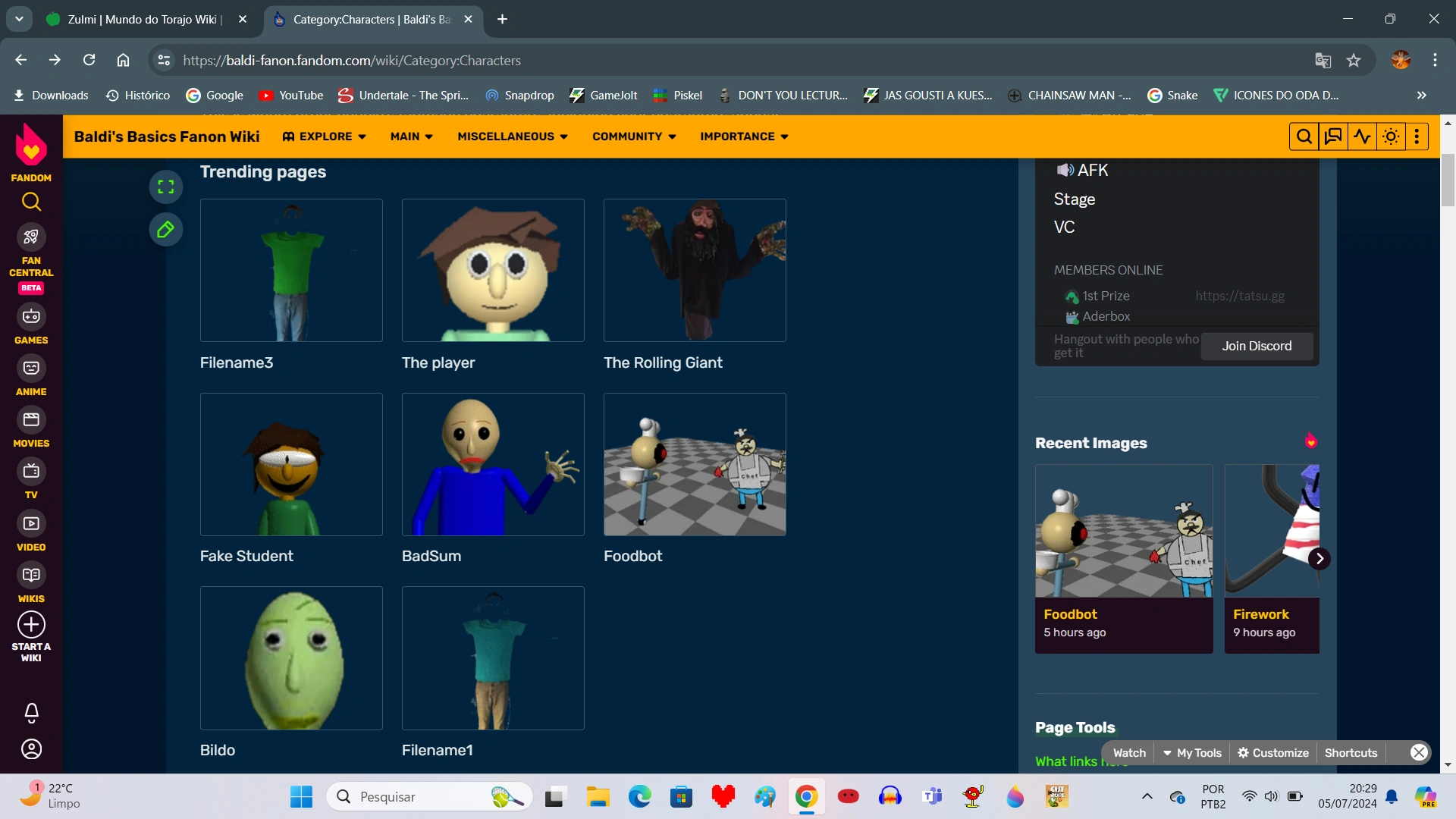Image resolution: width=1456 pixels, height=819 pixels.
Task: Open the Community nav menu
Action: [x=634, y=136]
